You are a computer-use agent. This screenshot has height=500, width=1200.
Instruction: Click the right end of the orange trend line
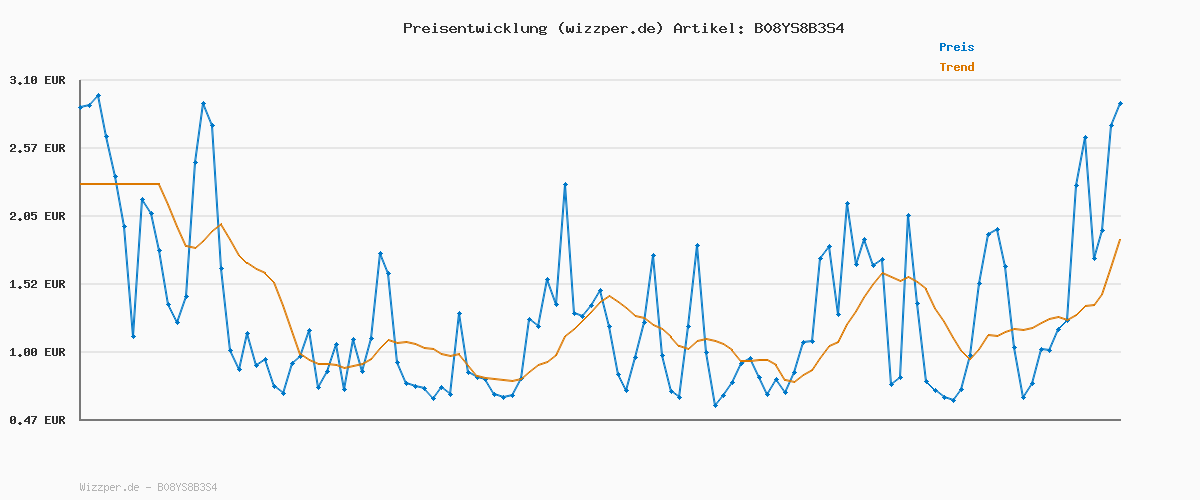[x=1119, y=240]
